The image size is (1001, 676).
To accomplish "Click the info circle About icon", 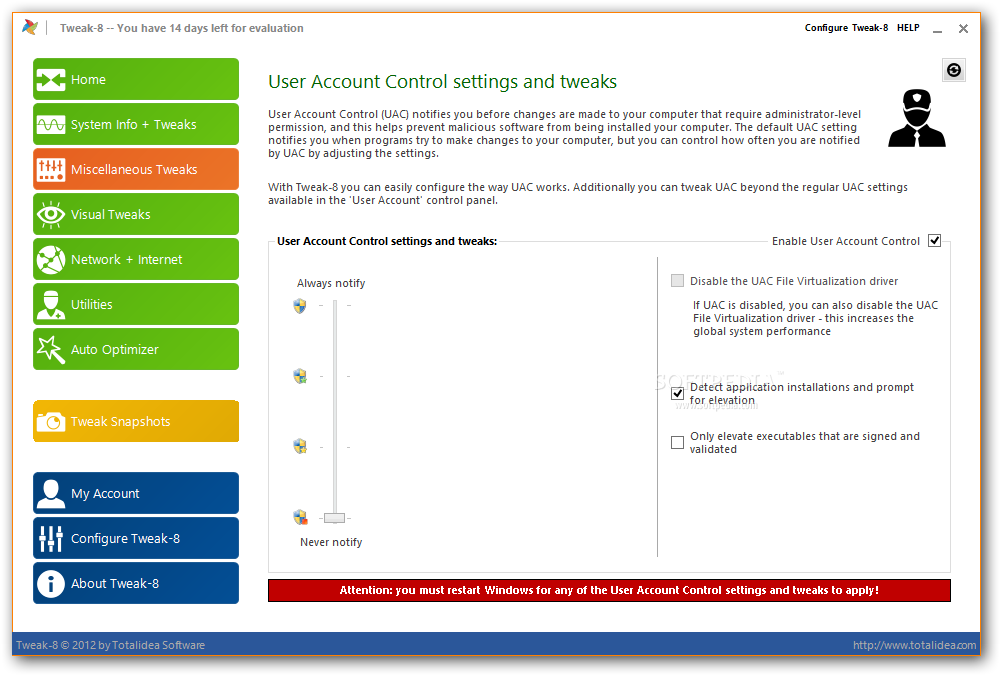I will [51, 583].
